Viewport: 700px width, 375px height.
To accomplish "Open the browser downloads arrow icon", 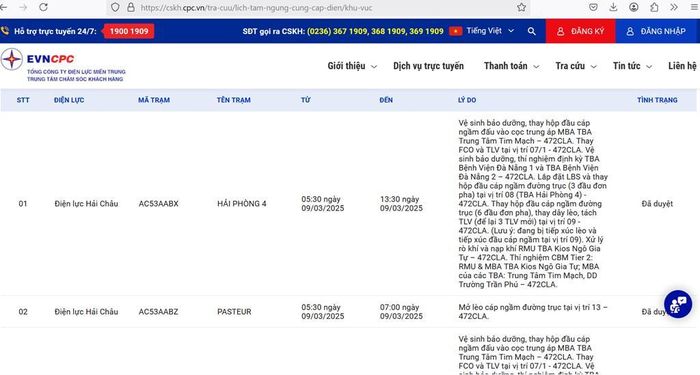I will (613, 7).
